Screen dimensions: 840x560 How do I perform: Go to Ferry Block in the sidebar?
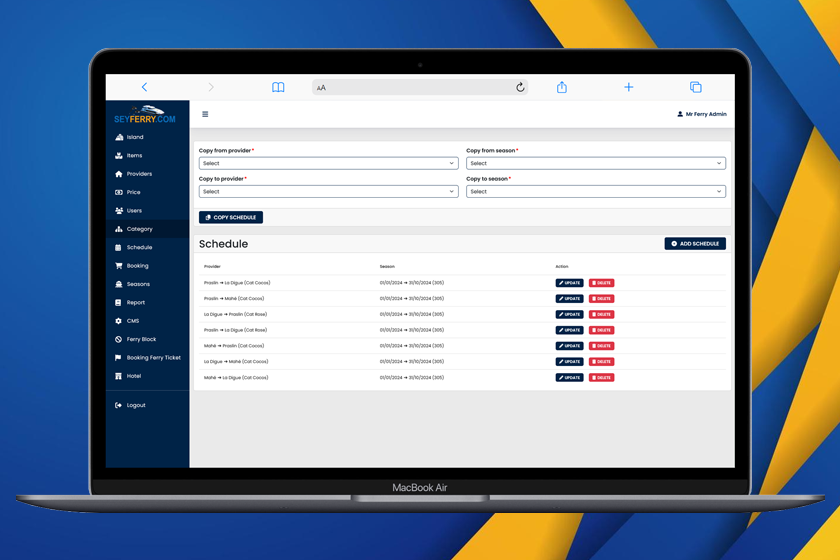[141, 339]
